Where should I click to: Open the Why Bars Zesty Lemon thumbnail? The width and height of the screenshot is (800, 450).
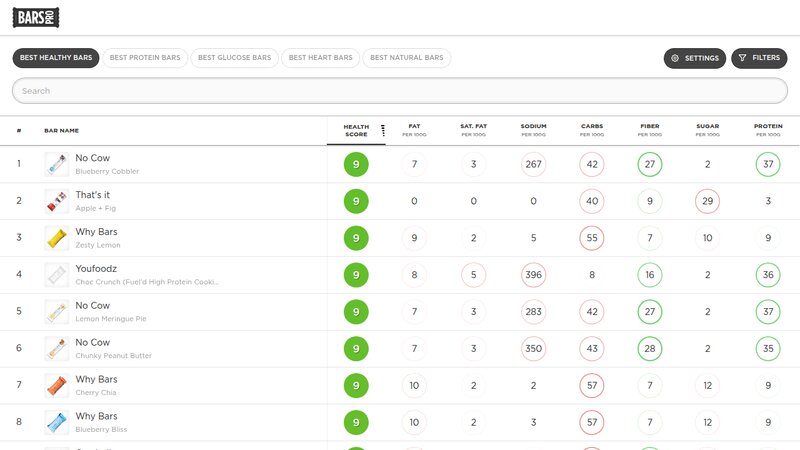pos(57,238)
